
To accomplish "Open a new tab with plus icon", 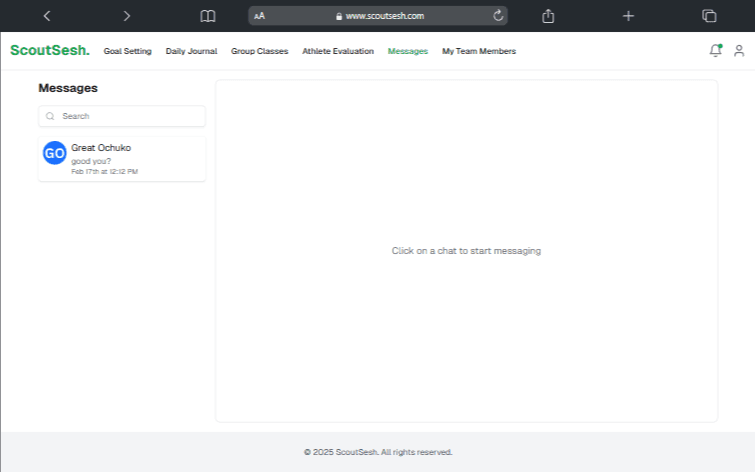I will click(628, 16).
